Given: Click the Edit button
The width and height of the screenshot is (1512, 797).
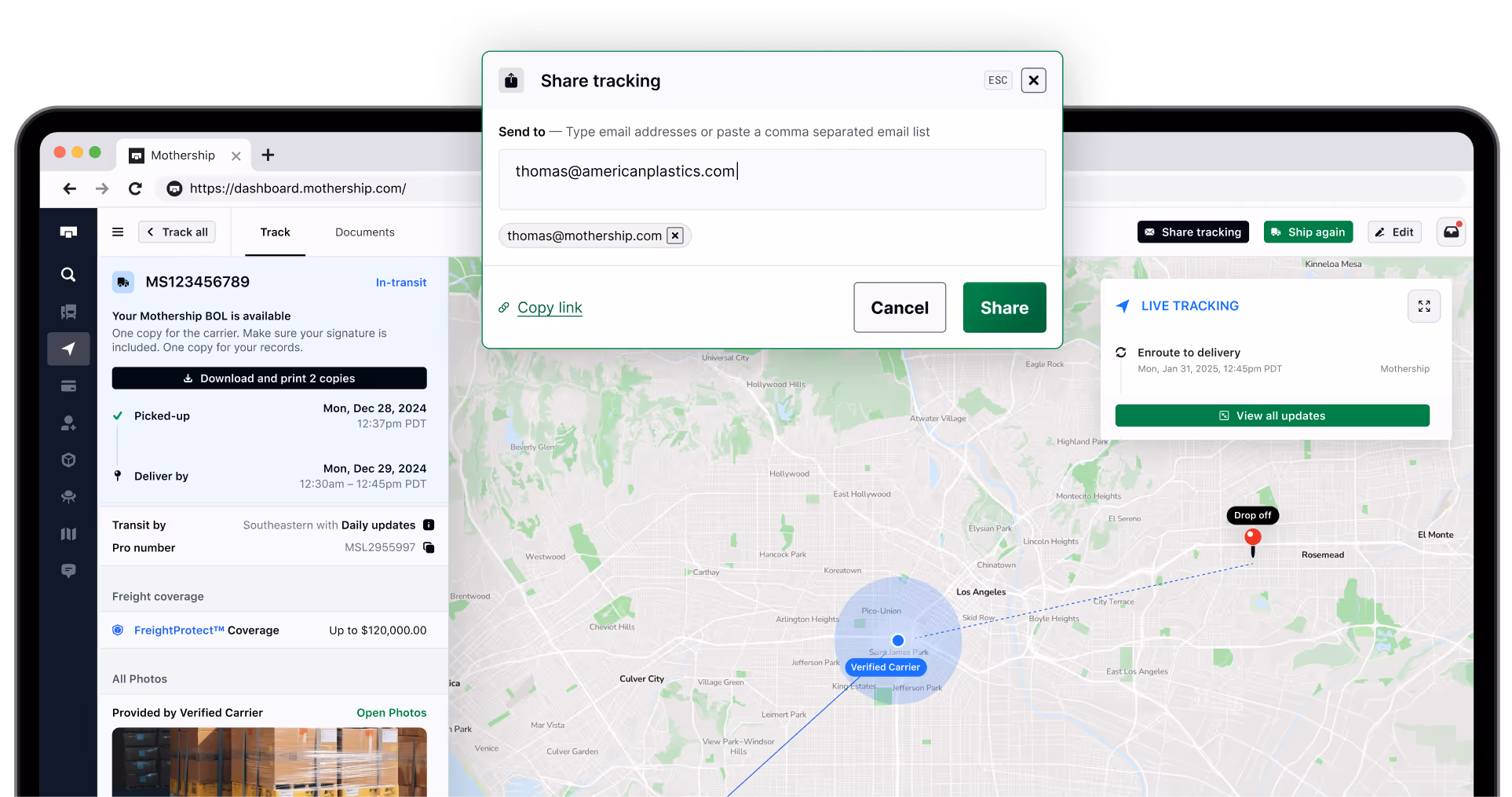Looking at the screenshot, I should click(x=1394, y=232).
